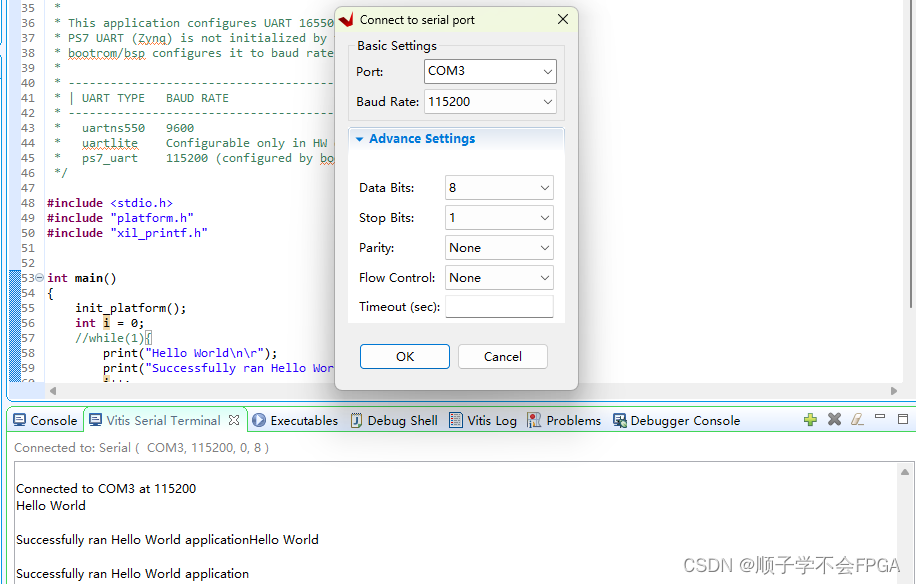This screenshot has height=584, width=916.
Task: Switch to the Debug Shell tab
Action: pos(394,420)
